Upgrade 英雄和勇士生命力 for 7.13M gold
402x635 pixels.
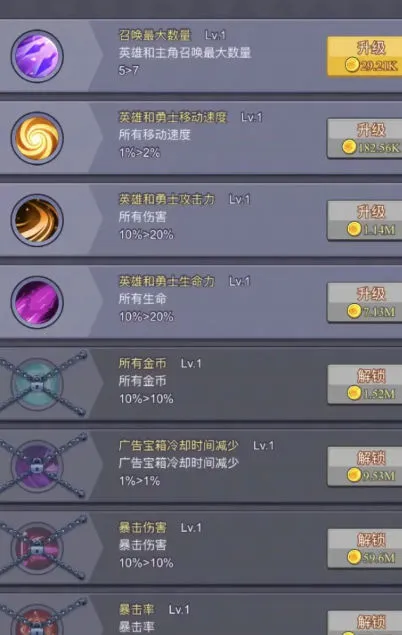[x=364, y=303]
